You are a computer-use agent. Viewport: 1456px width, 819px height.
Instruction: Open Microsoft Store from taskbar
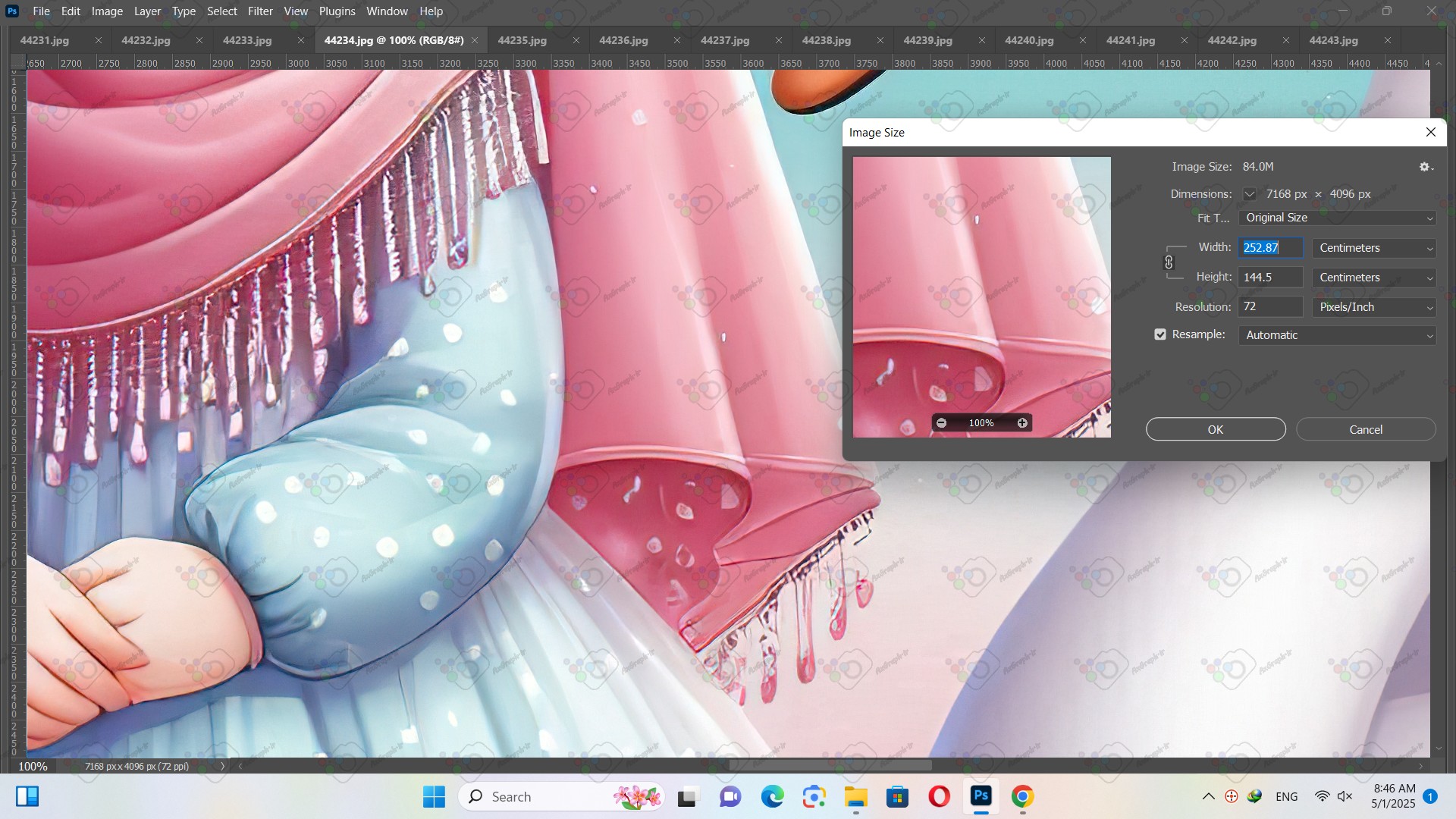[898, 796]
